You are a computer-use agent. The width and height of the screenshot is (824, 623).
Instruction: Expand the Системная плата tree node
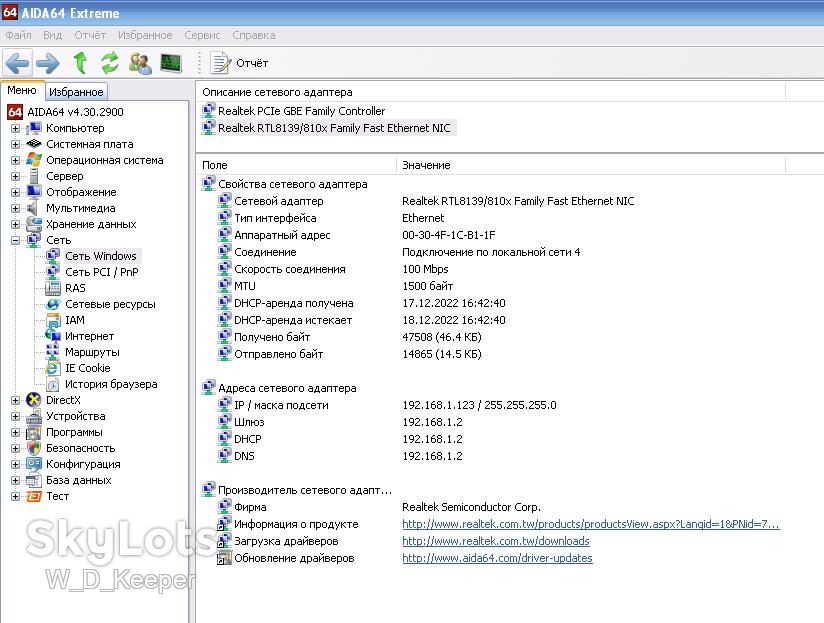point(15,144)
